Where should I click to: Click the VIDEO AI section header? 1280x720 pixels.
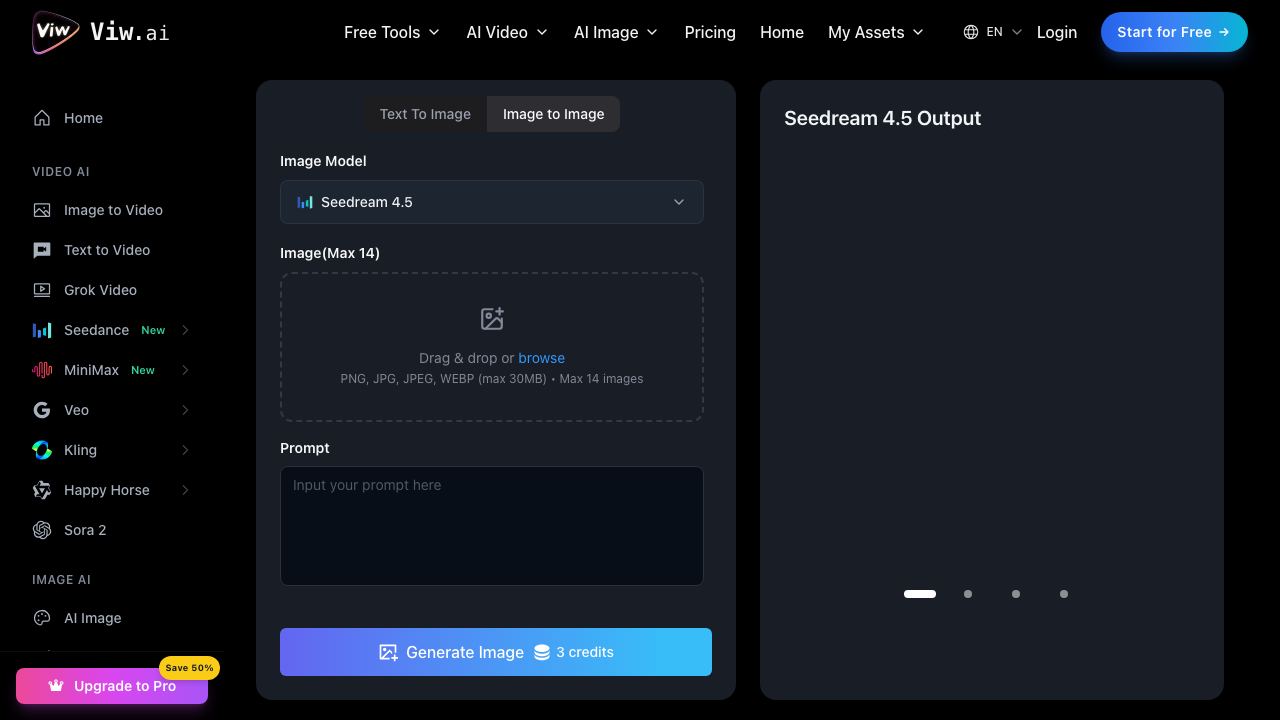point(61,172)
